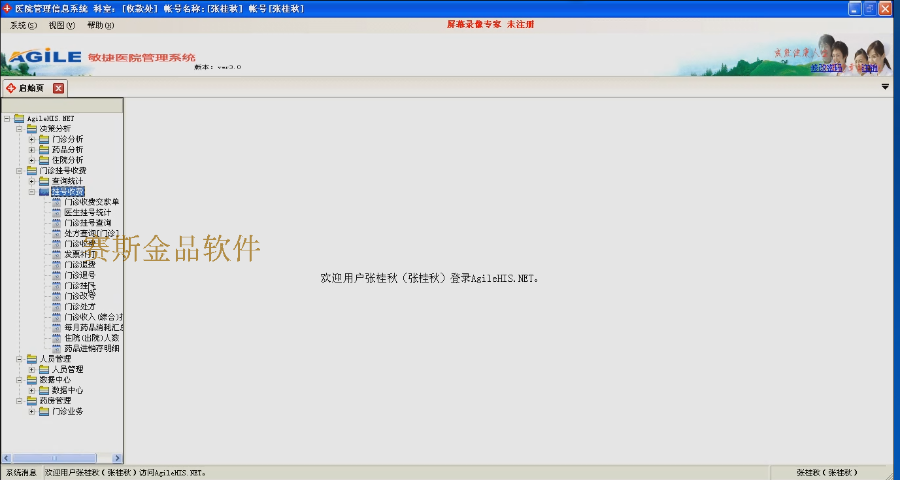Collapse the AgileHIS.NET root node

[x=7, y=119]
